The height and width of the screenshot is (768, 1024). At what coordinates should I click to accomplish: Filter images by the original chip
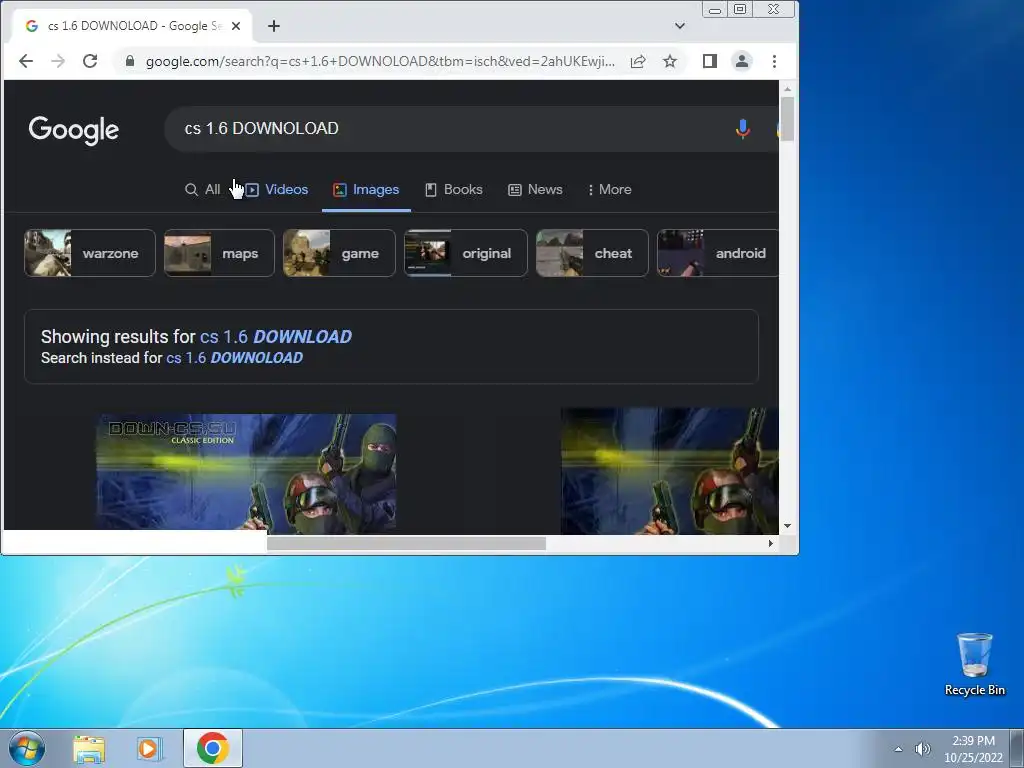click(466, 253)
